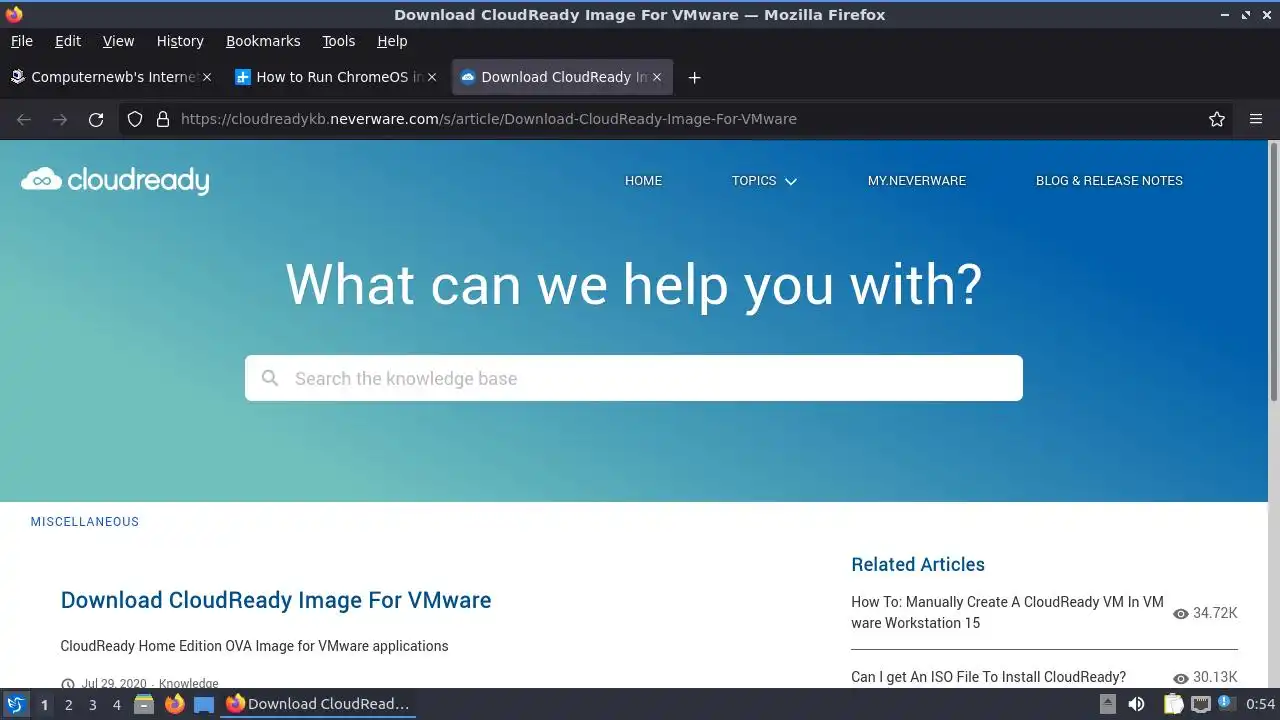Close the Computernewb's Internet tab
The width and height of the screenshot is (1280, 720).
207,77
